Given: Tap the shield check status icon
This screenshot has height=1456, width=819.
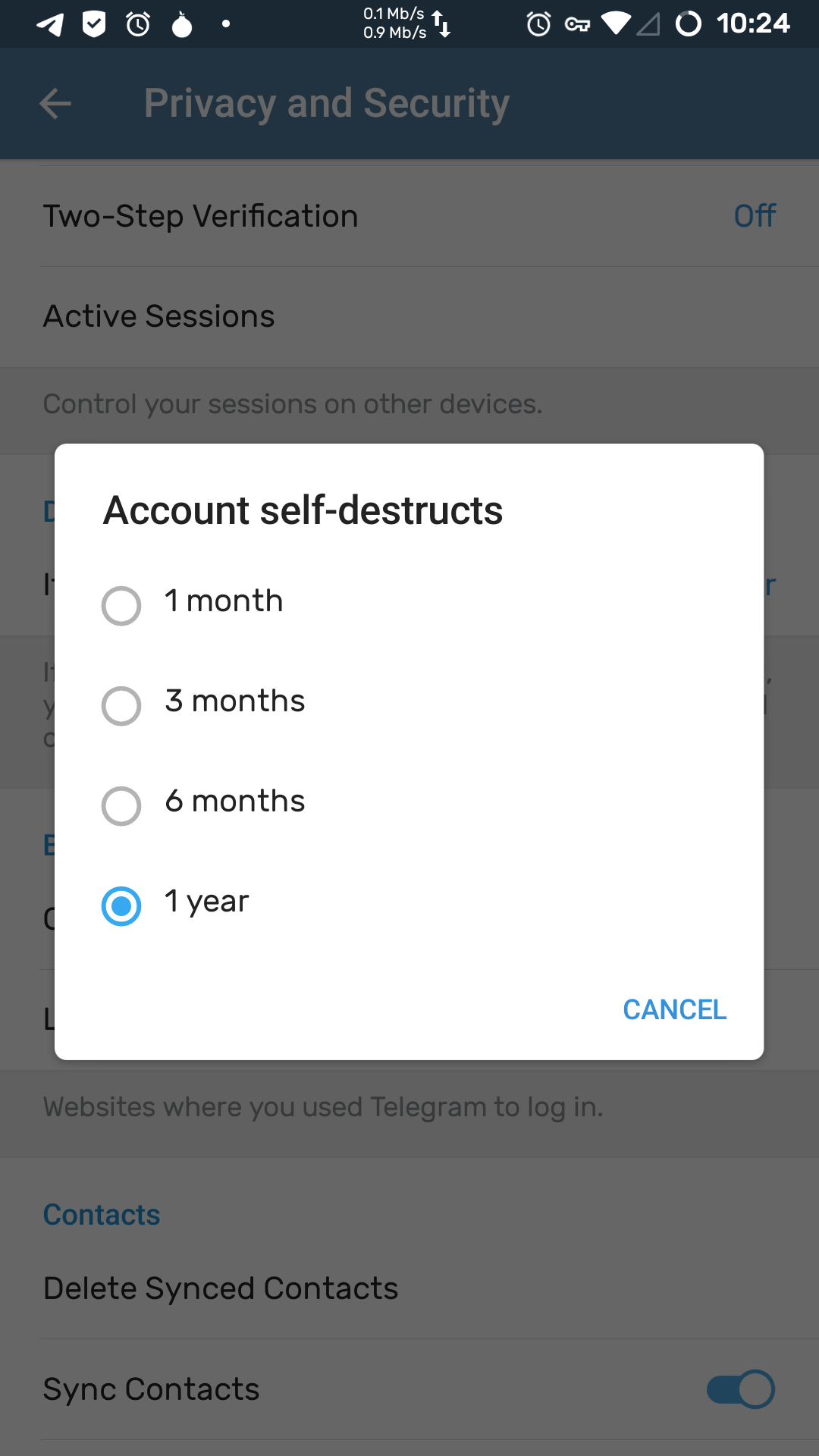Looking at the screenshot, I should [94, 24].
